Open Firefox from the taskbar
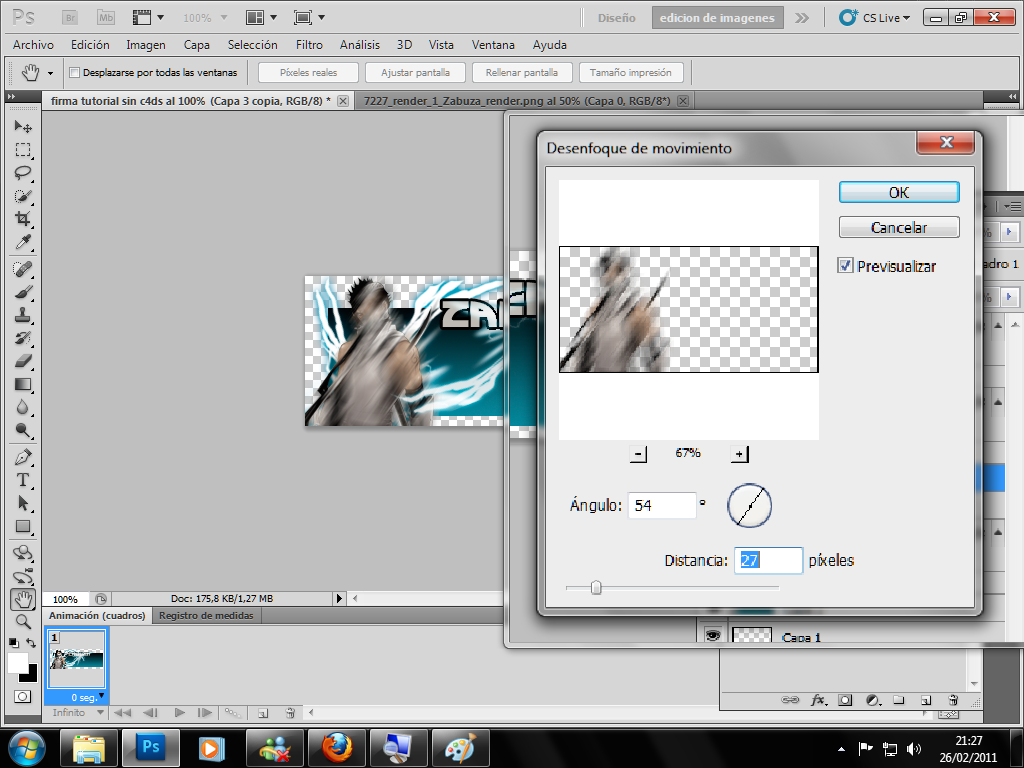 337,748
